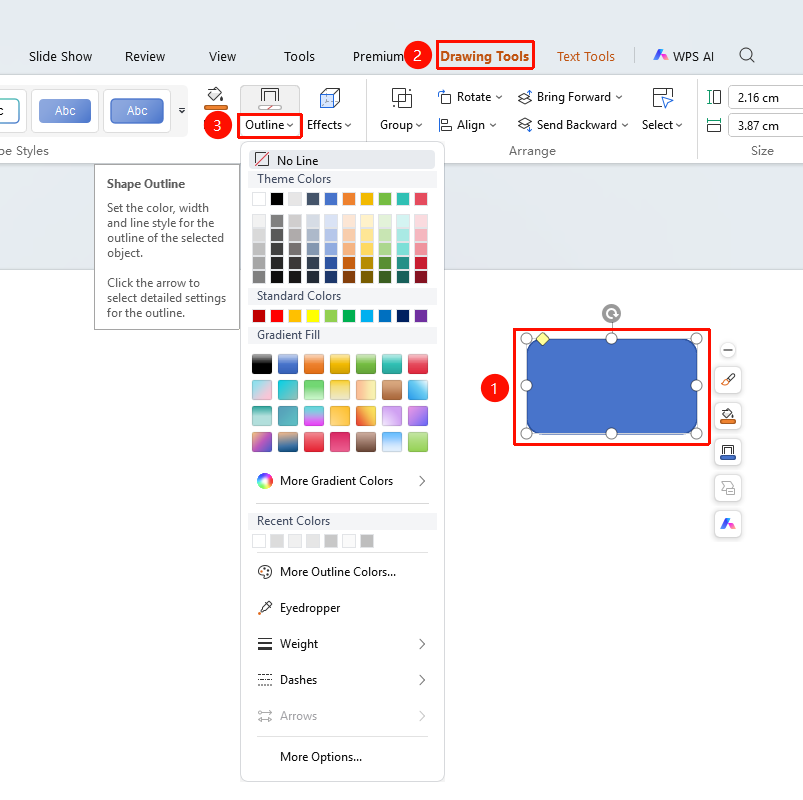The image size is (803, 800).
Task: Open the View tab
Action: click(222, 56)
